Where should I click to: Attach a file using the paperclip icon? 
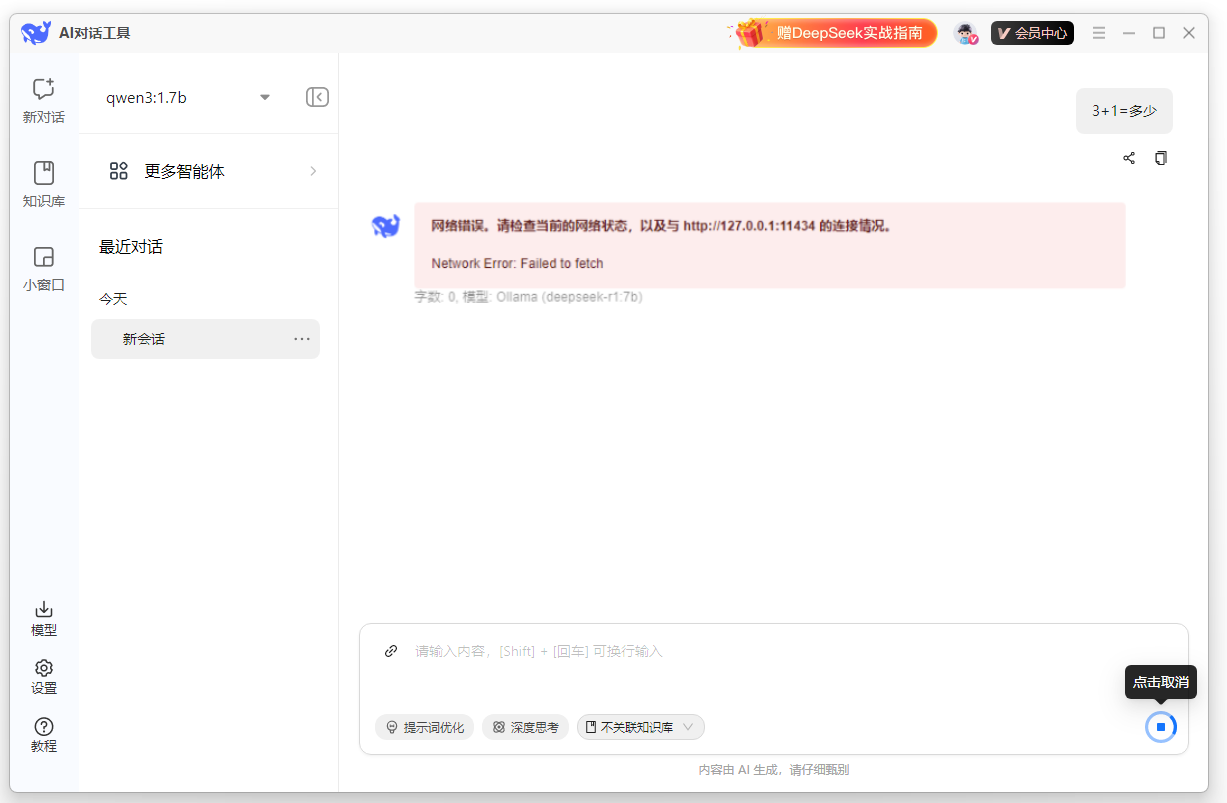click(390, 651)
